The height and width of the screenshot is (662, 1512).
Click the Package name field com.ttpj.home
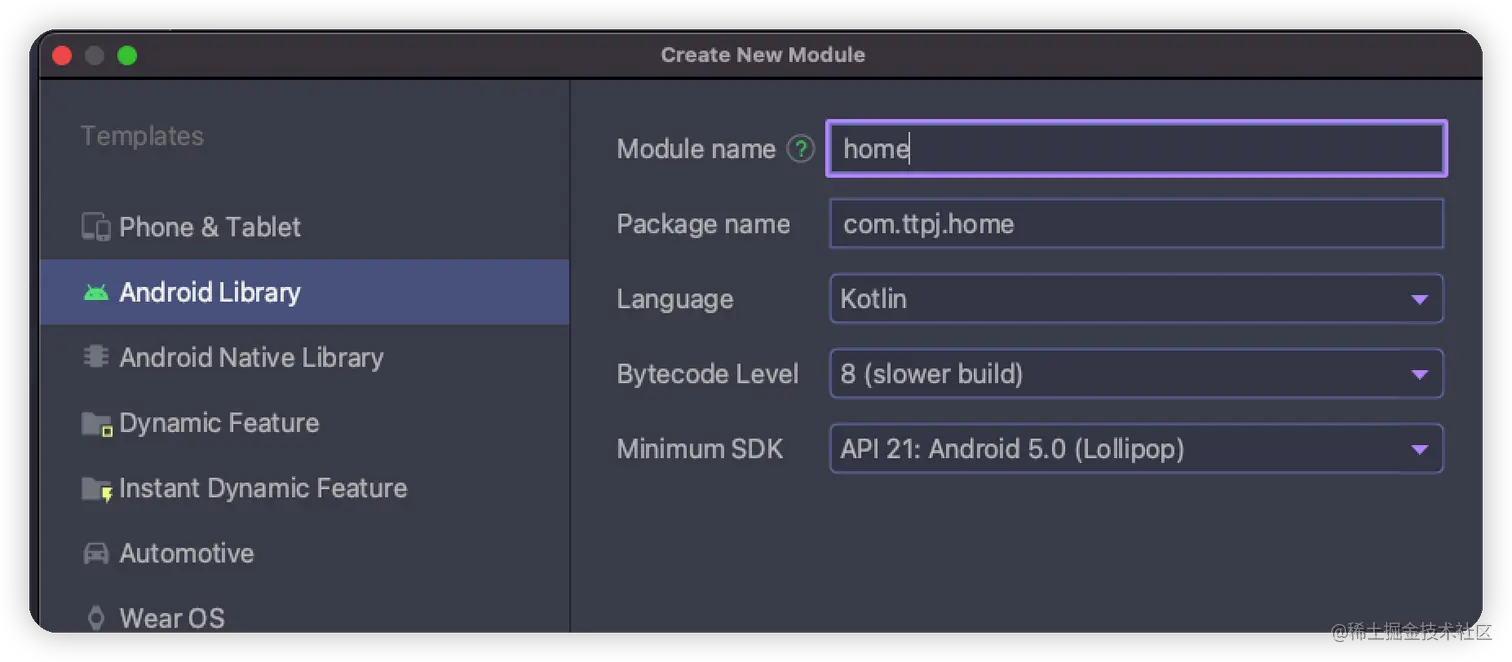tap(1136, 224)
